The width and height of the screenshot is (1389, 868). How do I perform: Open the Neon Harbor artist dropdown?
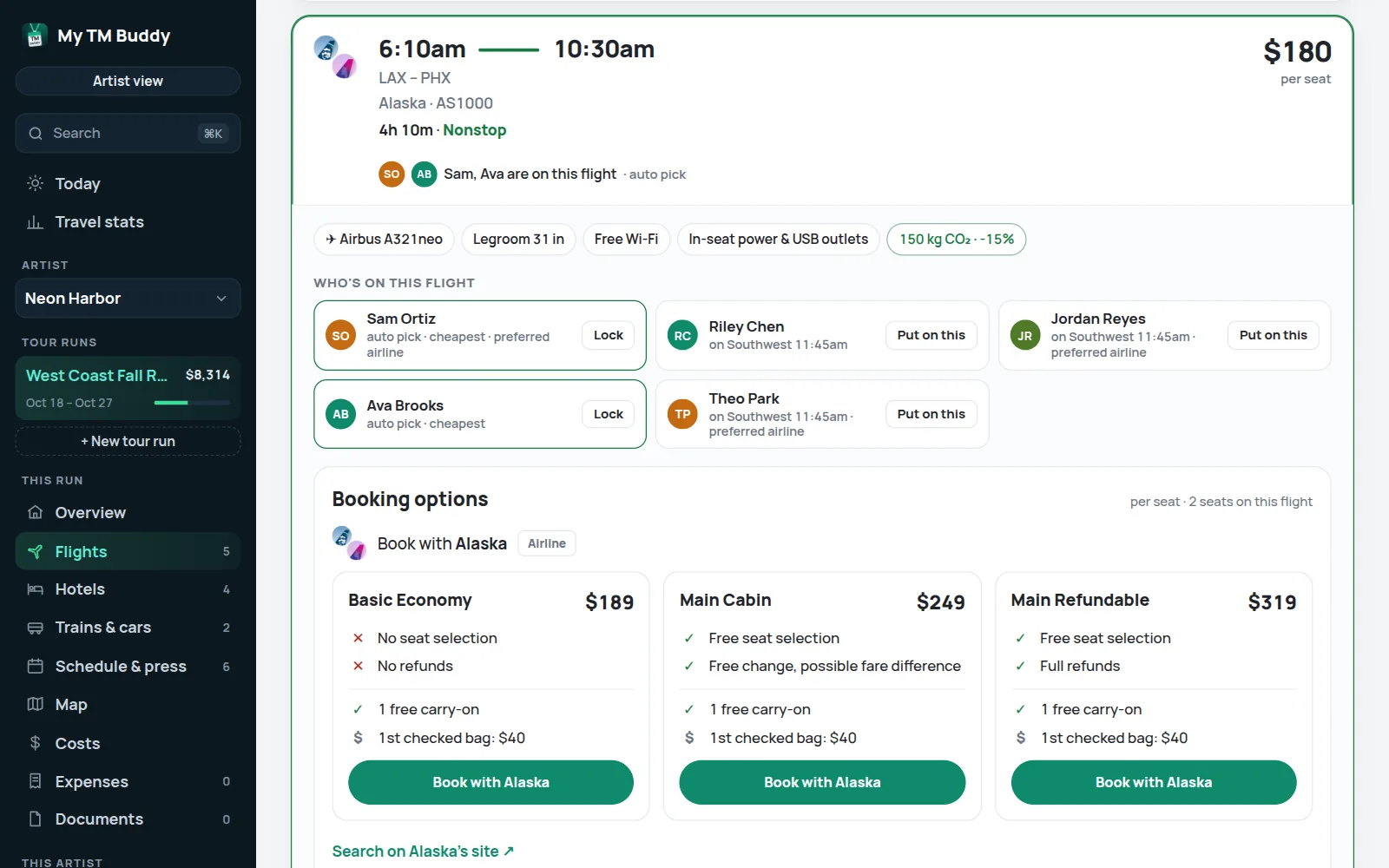[128, 299]
